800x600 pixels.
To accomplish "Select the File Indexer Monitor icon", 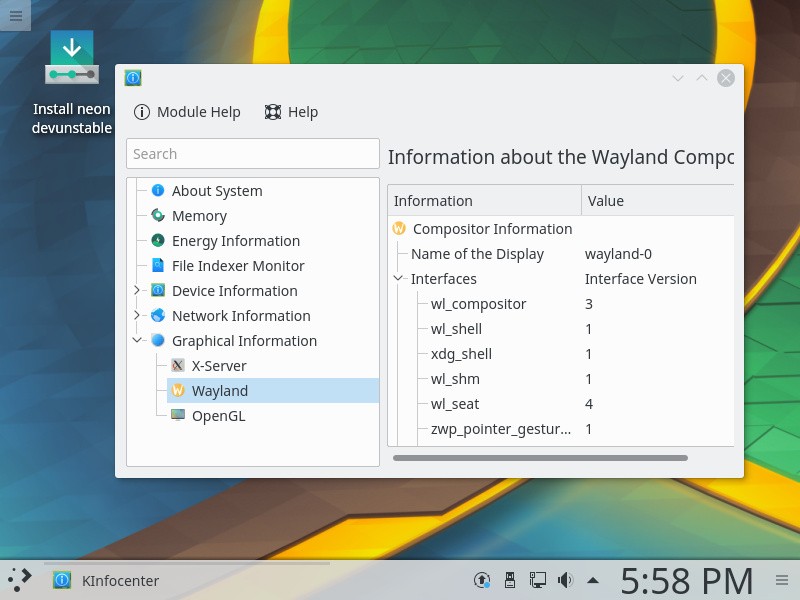I will click(158, 266).
